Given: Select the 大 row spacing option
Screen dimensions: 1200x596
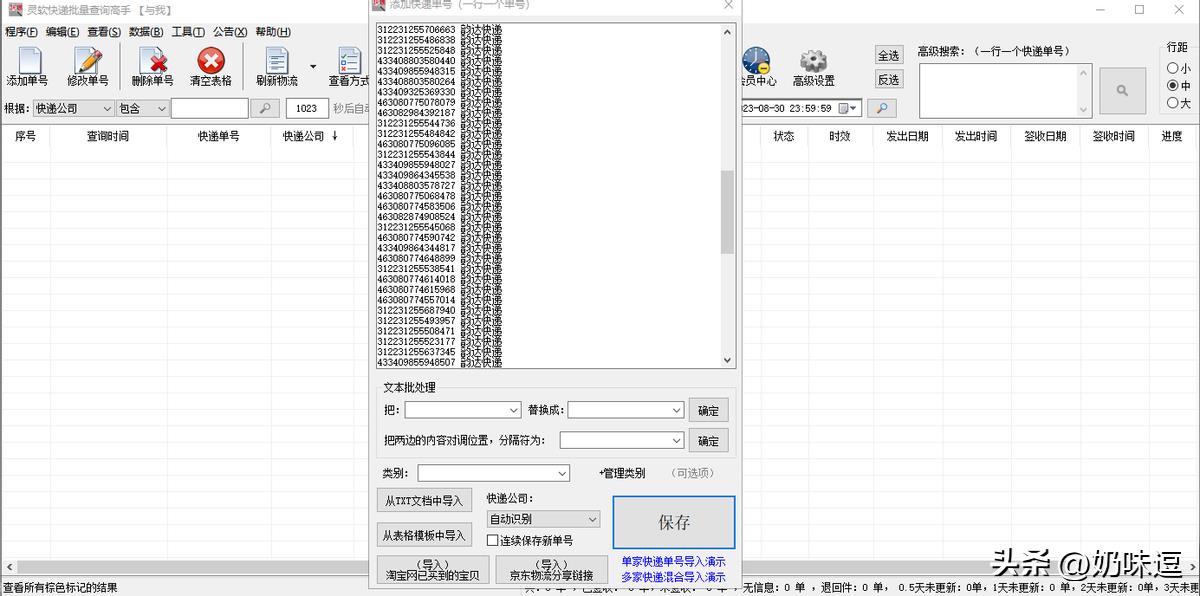Looking at the screenshot, I should coord(1172,103).
